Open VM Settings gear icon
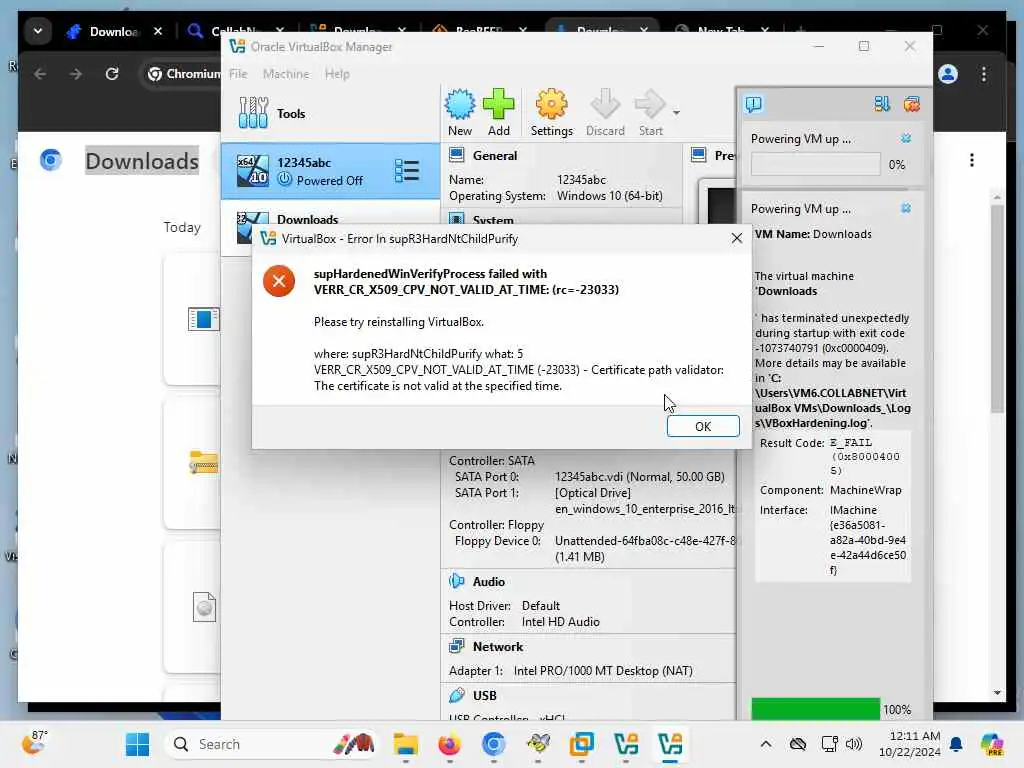Screen dimensions: 1024x768 pyautogui.click(x=551, y=112)
